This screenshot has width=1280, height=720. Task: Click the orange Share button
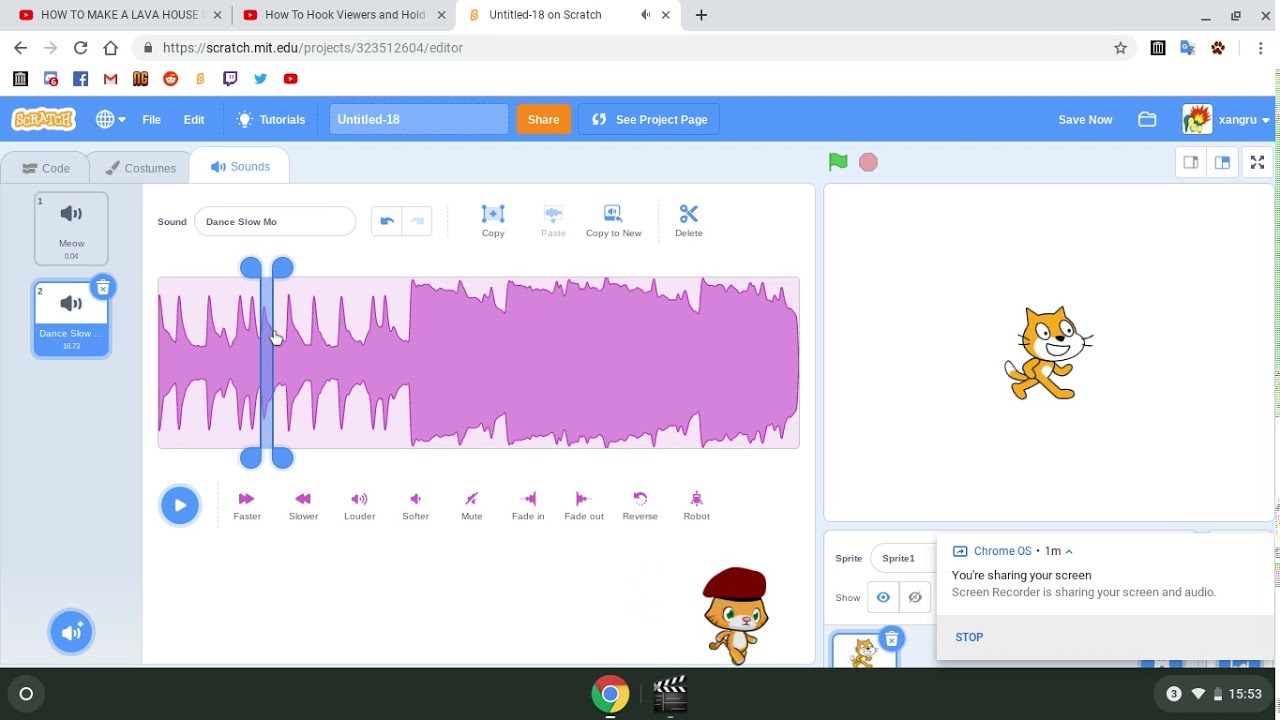pos(543,119)
